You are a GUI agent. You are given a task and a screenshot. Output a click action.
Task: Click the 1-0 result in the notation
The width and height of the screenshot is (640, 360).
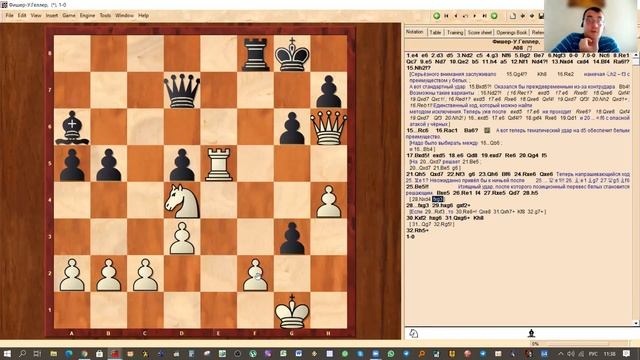[x=410, y=236]
